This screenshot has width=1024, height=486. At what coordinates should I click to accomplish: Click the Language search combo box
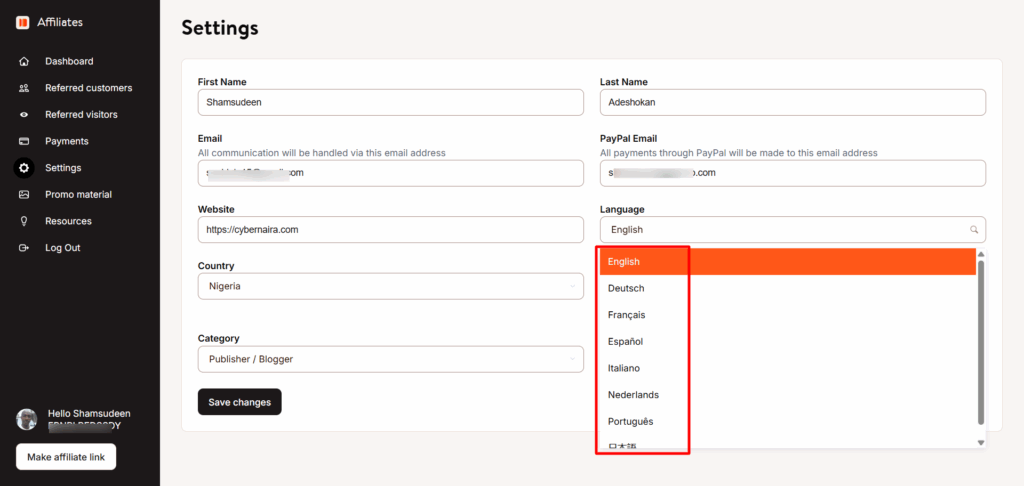(793, 230)
